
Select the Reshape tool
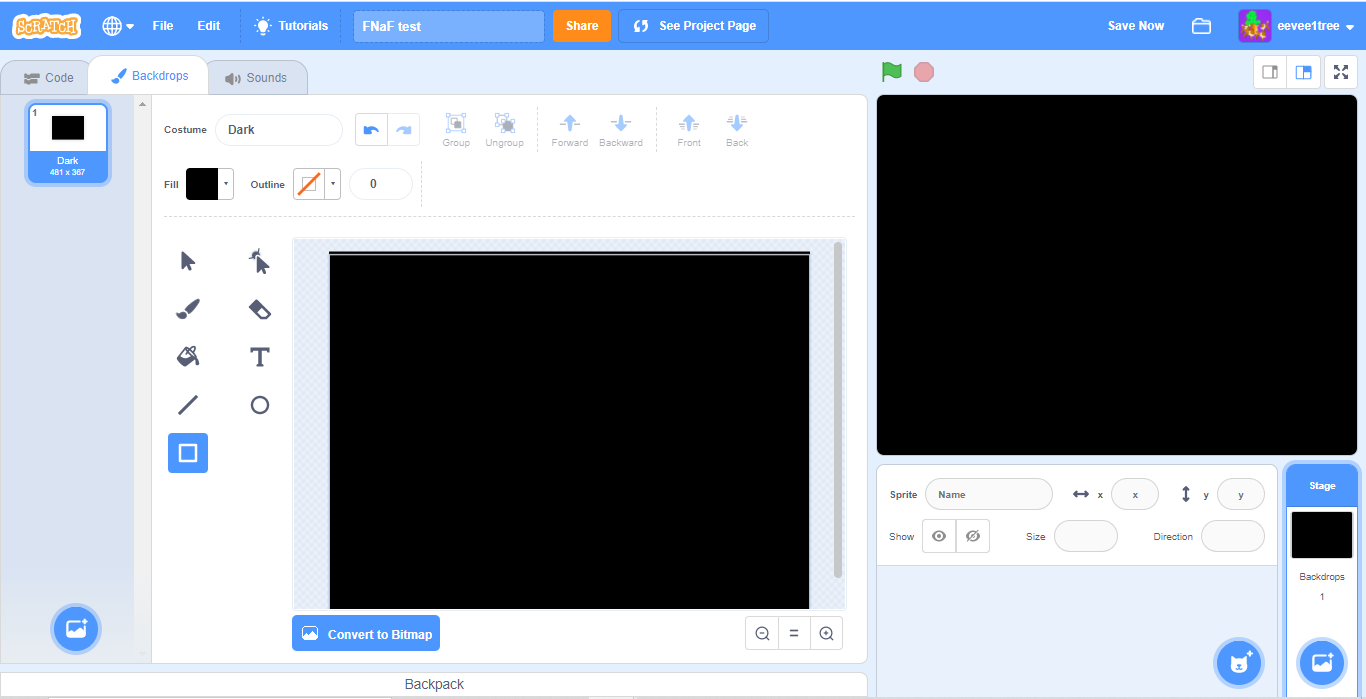point(259,260)
